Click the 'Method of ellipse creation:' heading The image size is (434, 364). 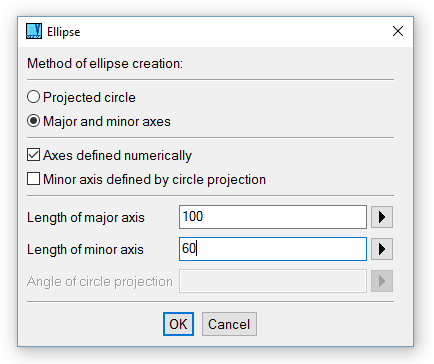[105, 63]
